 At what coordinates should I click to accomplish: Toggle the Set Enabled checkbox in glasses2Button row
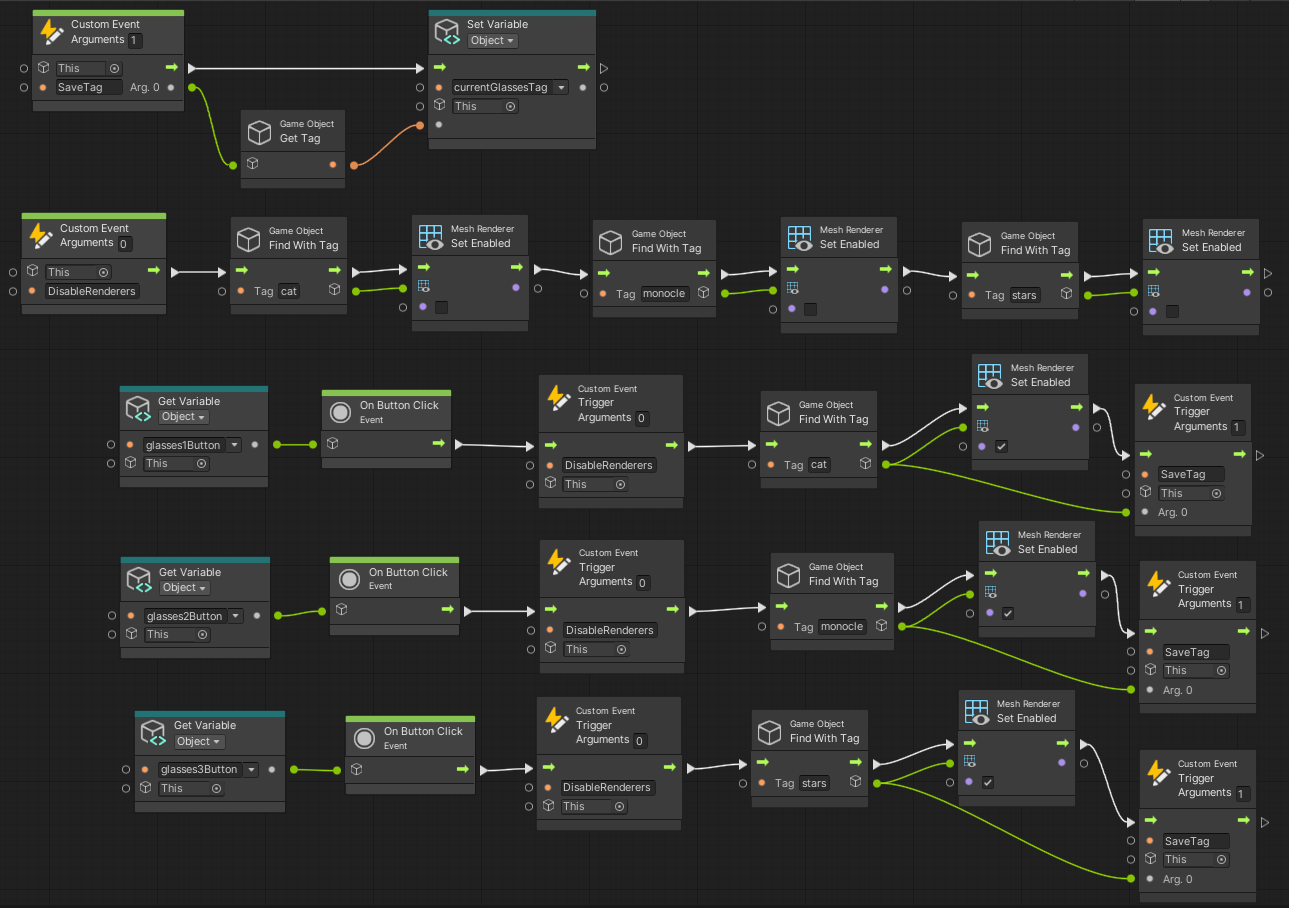click(1007, 613)
